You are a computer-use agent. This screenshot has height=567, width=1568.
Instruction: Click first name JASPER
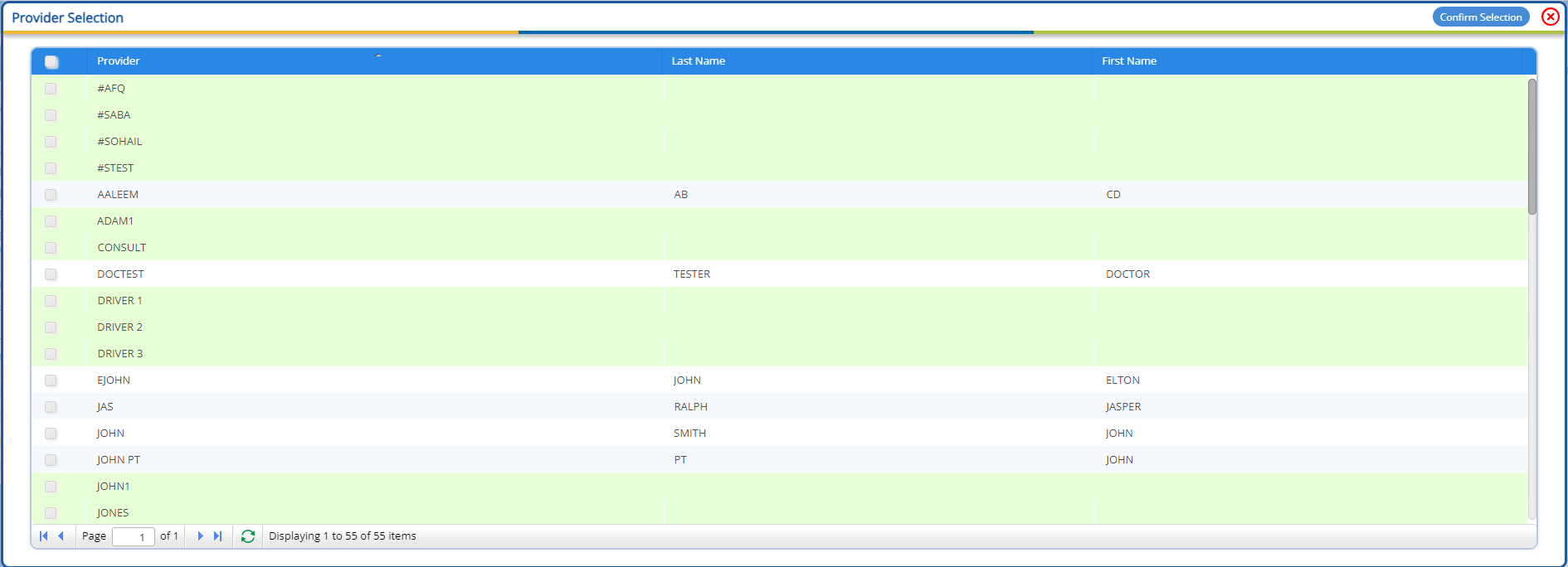(x=1123, y=407)
